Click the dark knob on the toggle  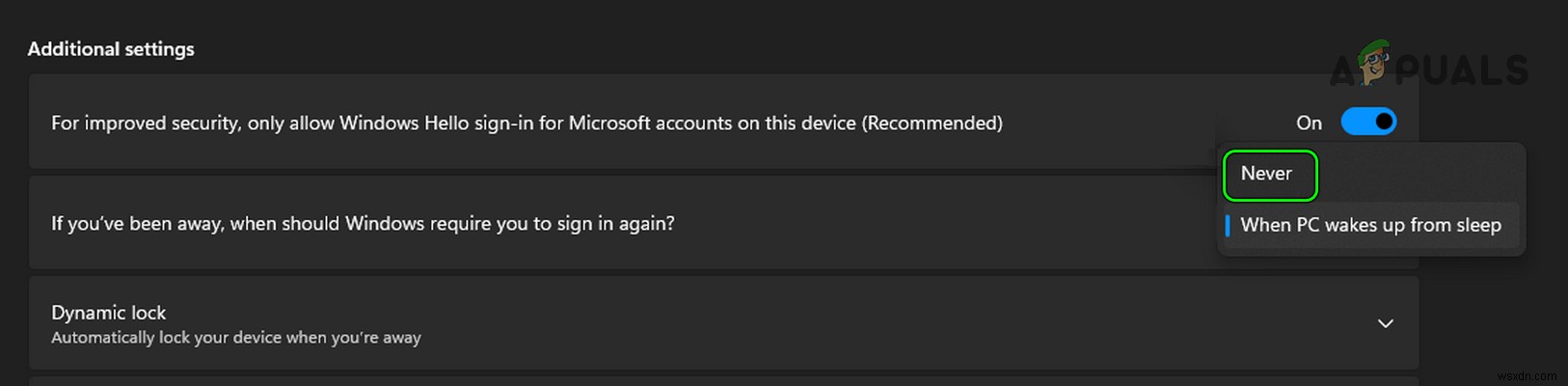1384,122
